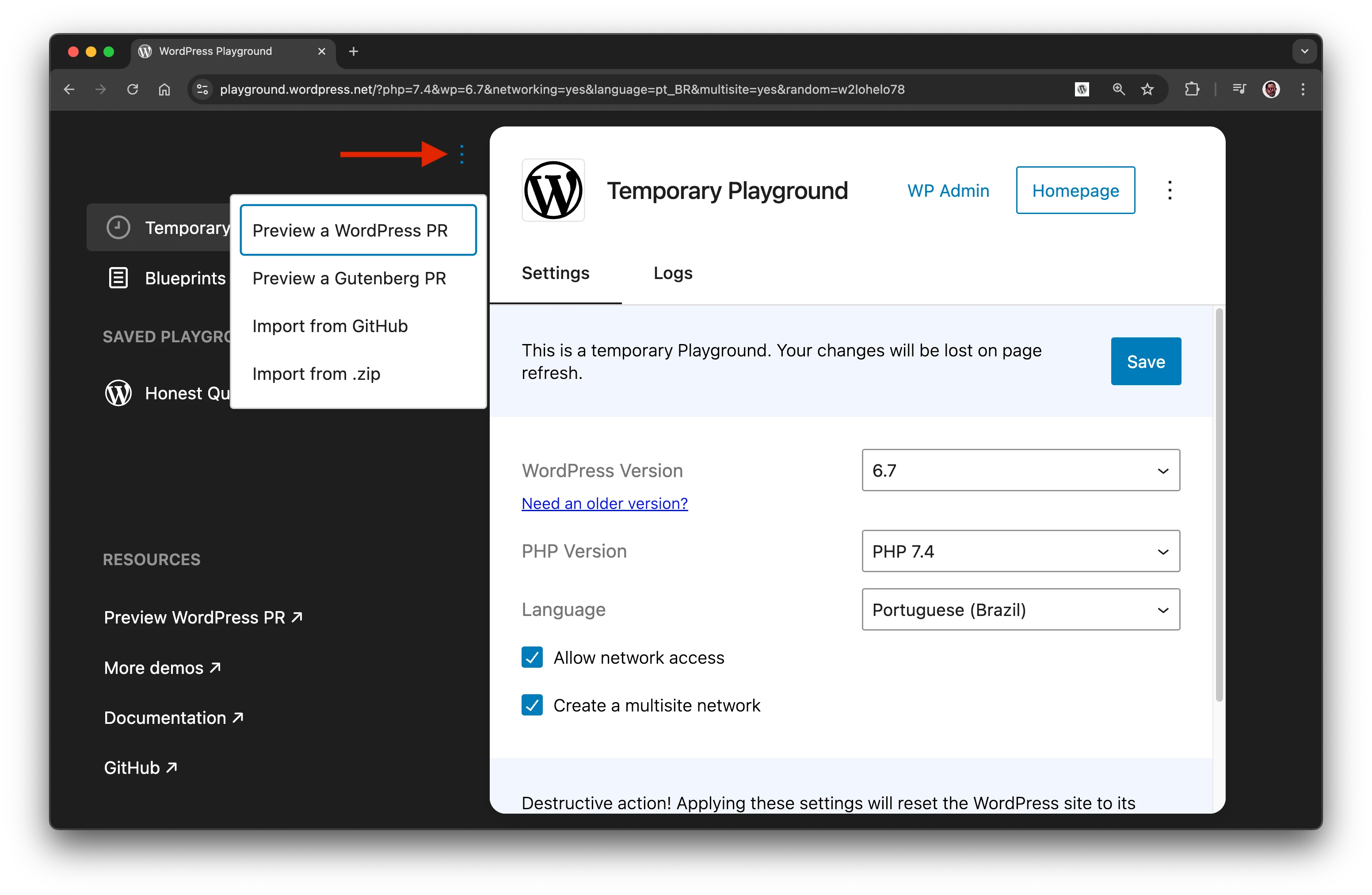Viewport: 1372px width, 895px height.
Task: Click the blue sidebar three-dot menu icon
Action: (462, 154)
